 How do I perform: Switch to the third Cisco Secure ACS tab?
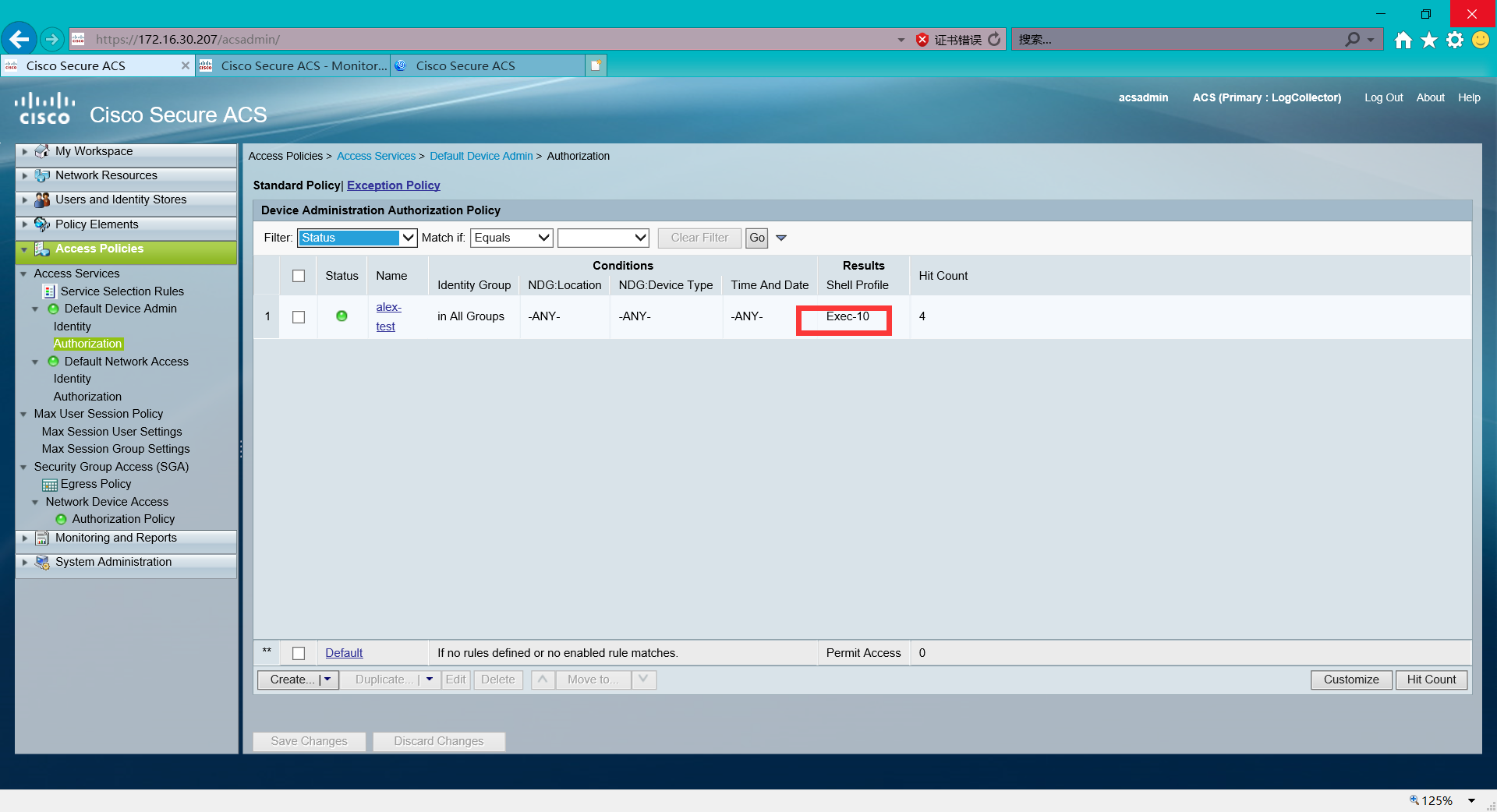[487, 65]
